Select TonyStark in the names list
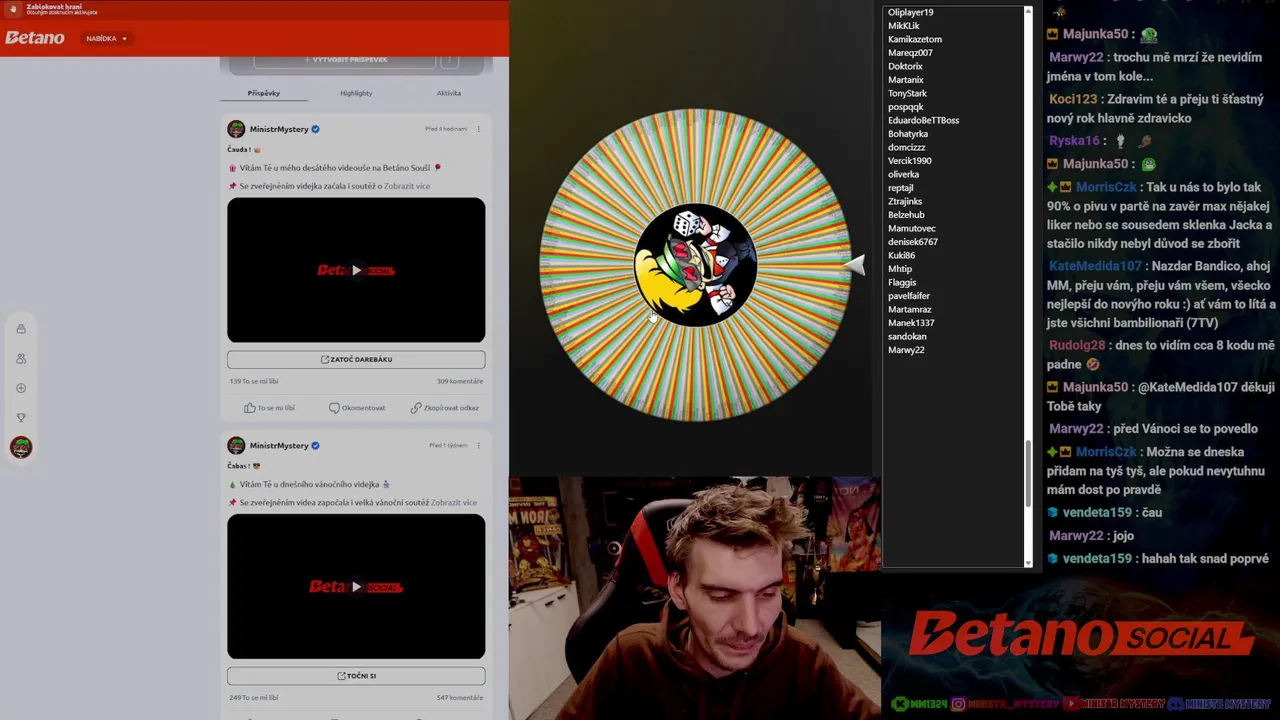The image size is (1280, 720). (908, 93)
